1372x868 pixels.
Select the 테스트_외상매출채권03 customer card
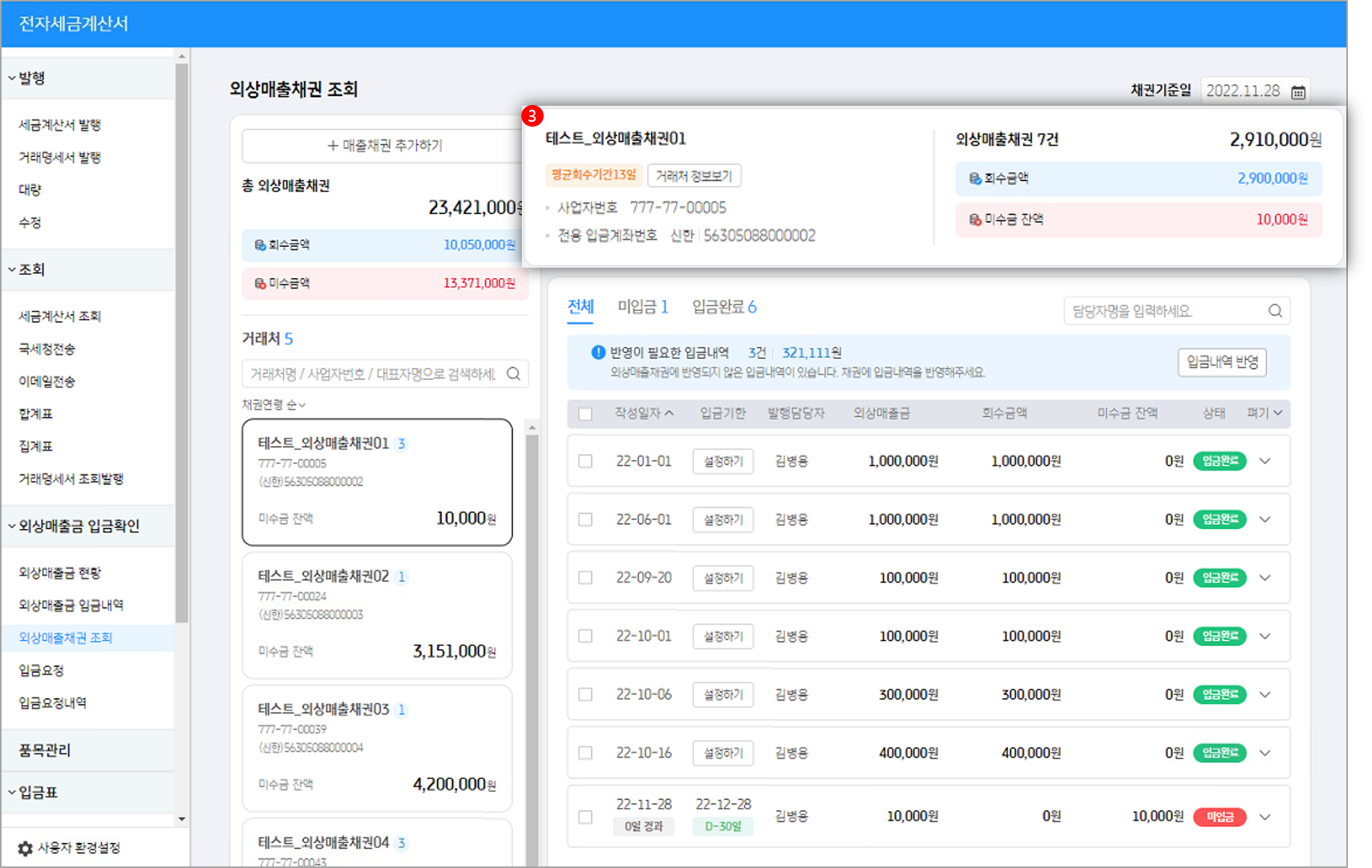pyautogui.click(x=377, y=749)
